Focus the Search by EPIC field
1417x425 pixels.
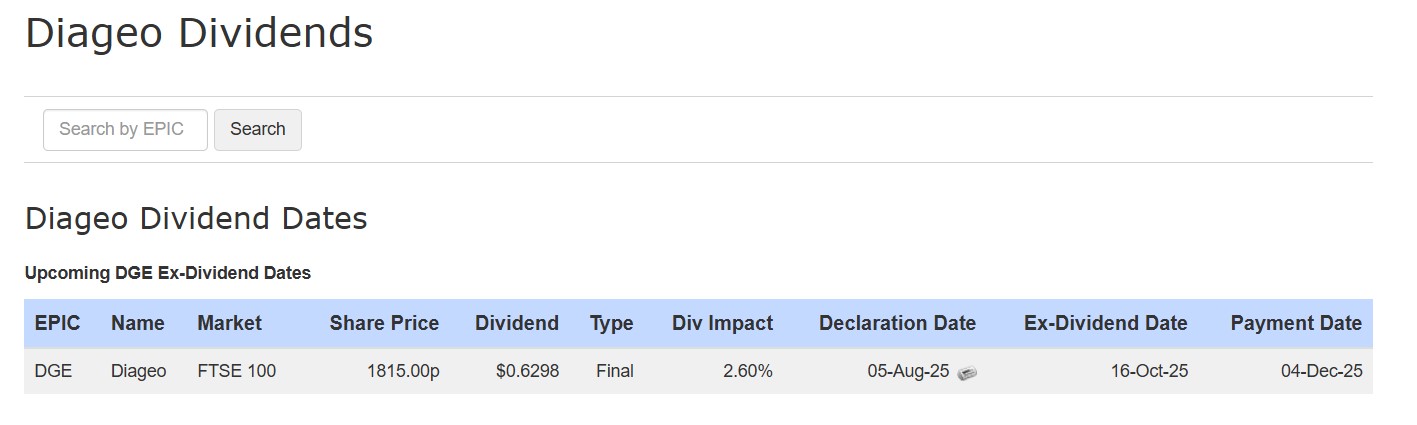pyautogui.click(x=125, y=130)
